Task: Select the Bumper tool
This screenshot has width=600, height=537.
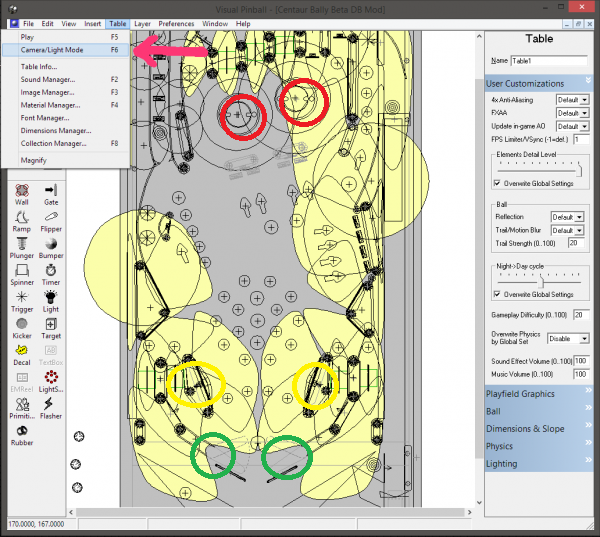Action: [x=51, y=248]
